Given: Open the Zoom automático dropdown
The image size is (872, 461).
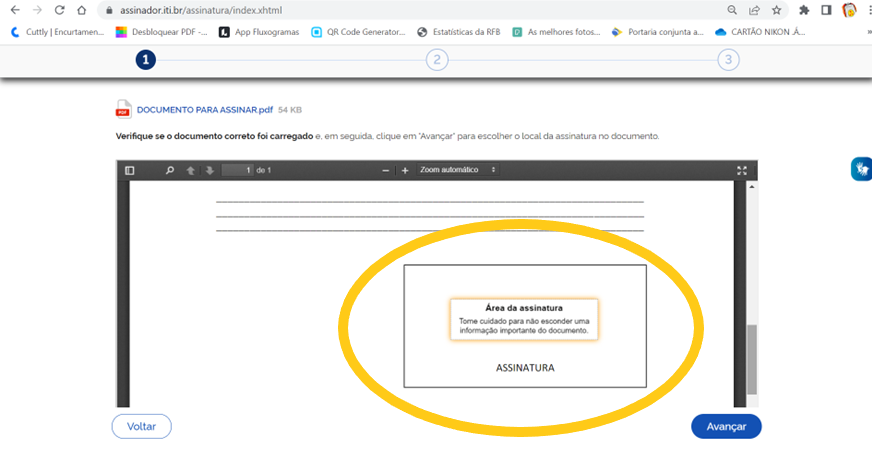Looking at the screenshot, I should [x=458, y=170].
